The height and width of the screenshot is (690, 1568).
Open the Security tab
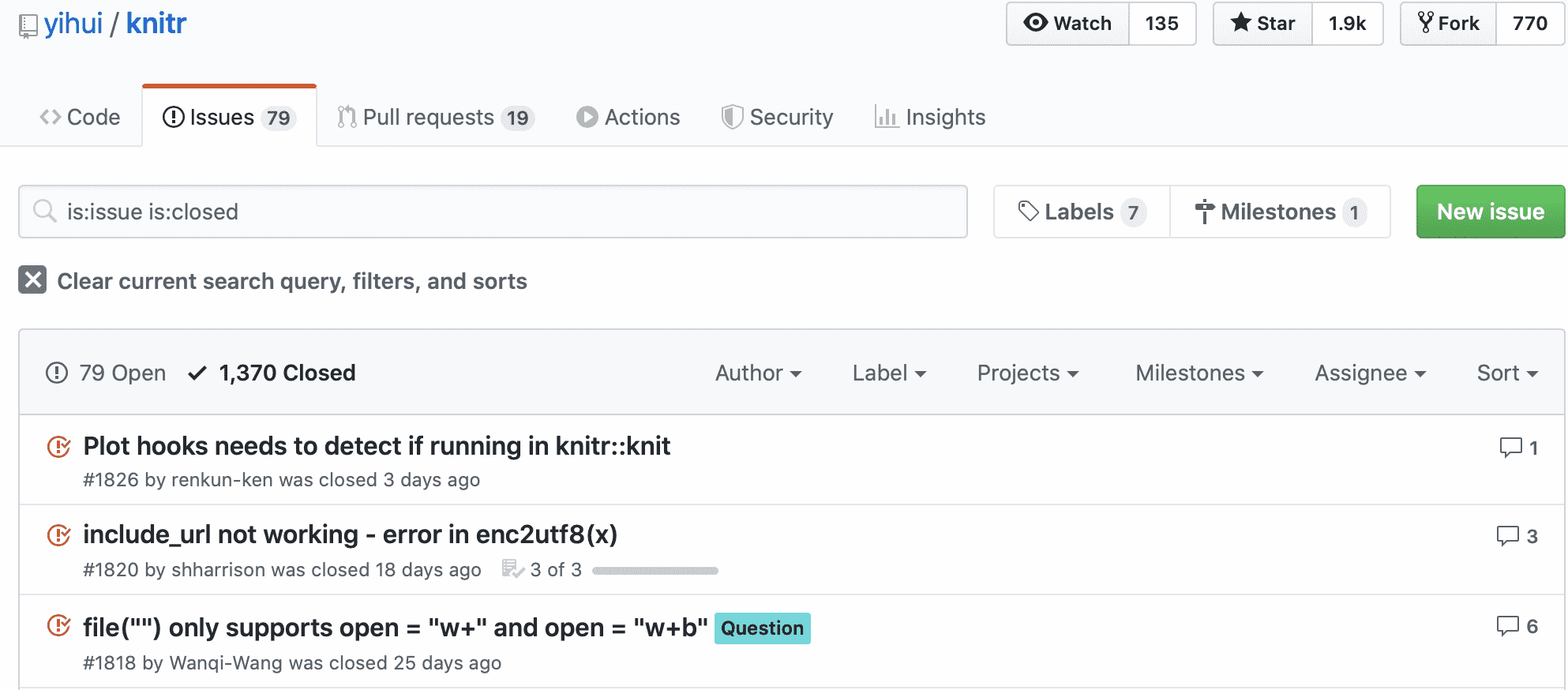pos(778,117)
